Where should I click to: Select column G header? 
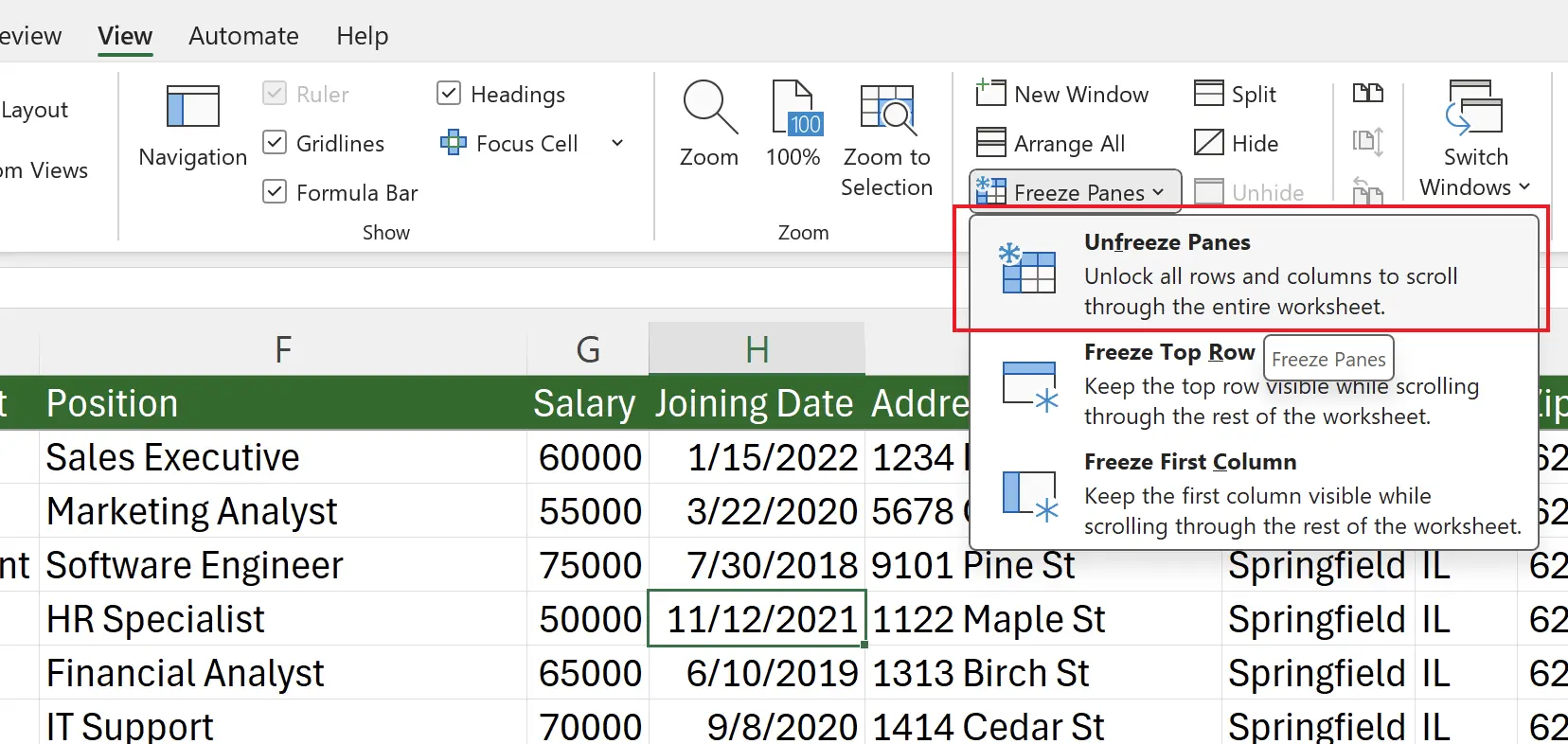[588, 349]
